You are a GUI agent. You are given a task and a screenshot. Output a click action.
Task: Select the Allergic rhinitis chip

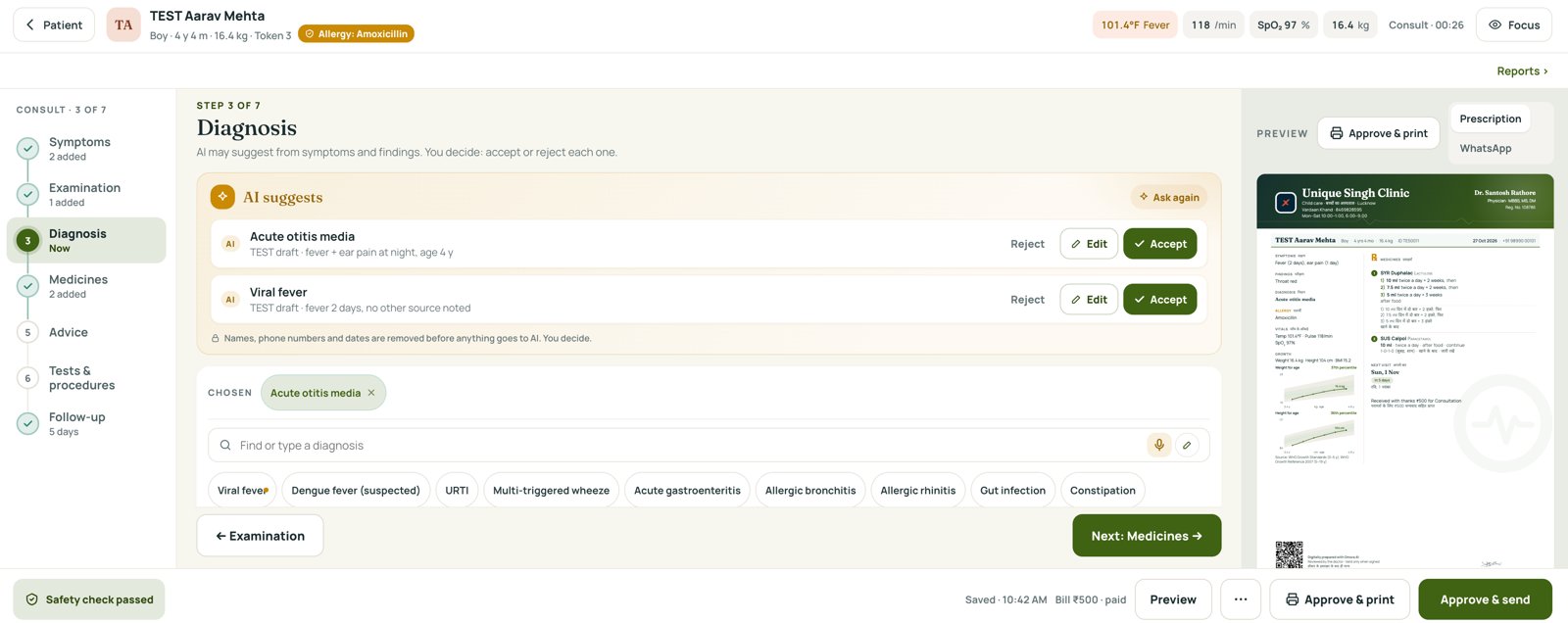(918, 491)
